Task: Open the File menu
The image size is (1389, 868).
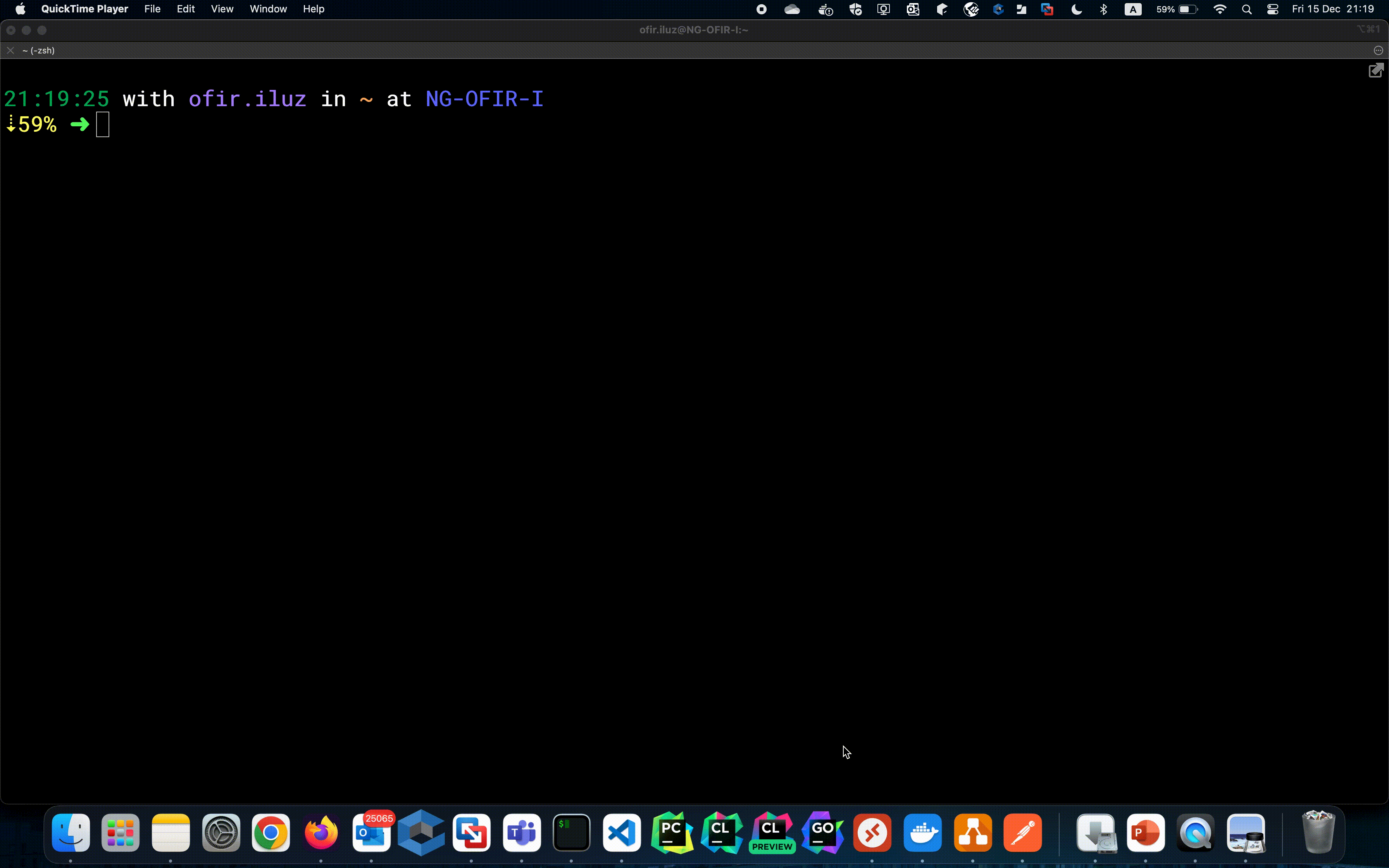Action: (152, 9)
